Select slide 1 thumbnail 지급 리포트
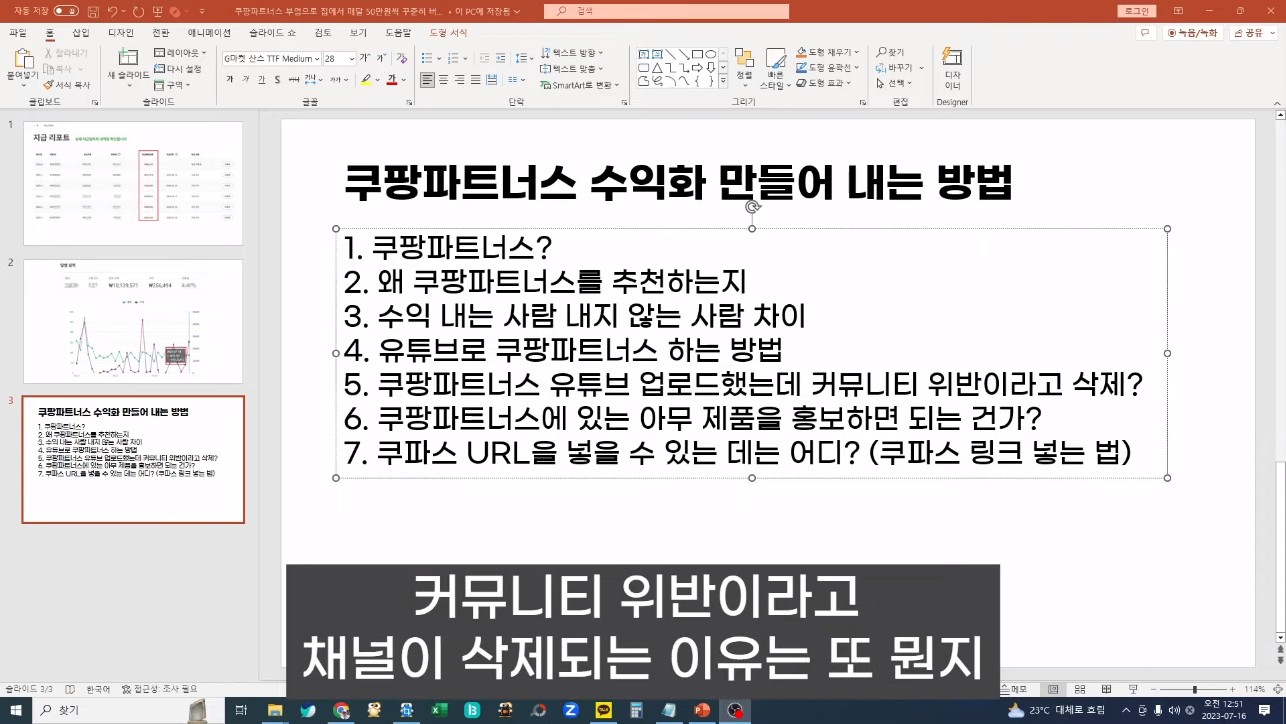This screenshot has width=1286, height=724. coord(133,183)
